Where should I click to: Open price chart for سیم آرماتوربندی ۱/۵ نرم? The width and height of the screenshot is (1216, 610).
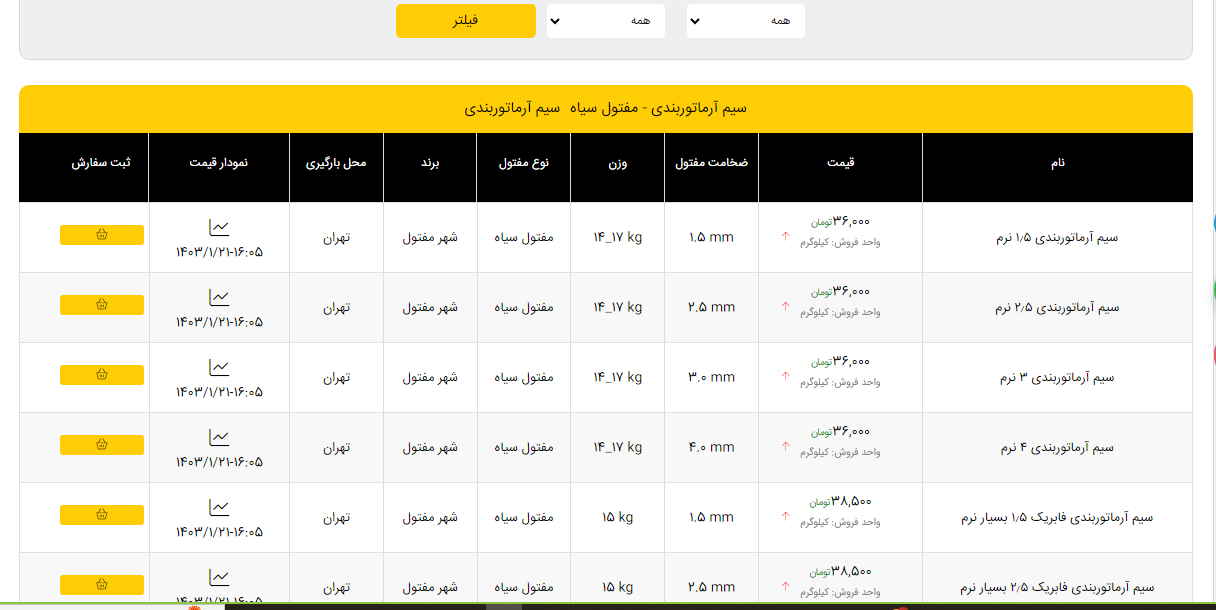219,227
